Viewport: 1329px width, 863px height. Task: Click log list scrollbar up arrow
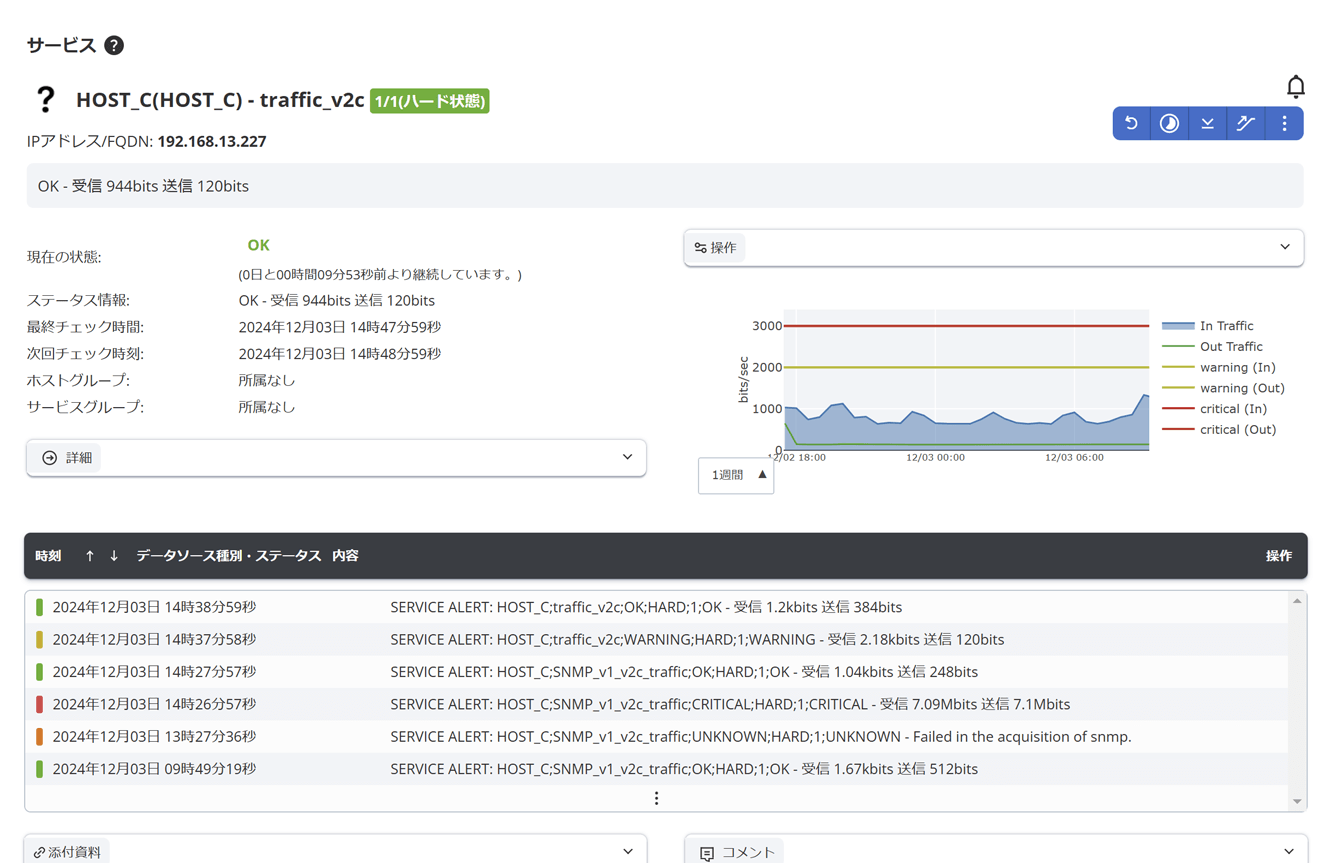[x=1297, y=601]
